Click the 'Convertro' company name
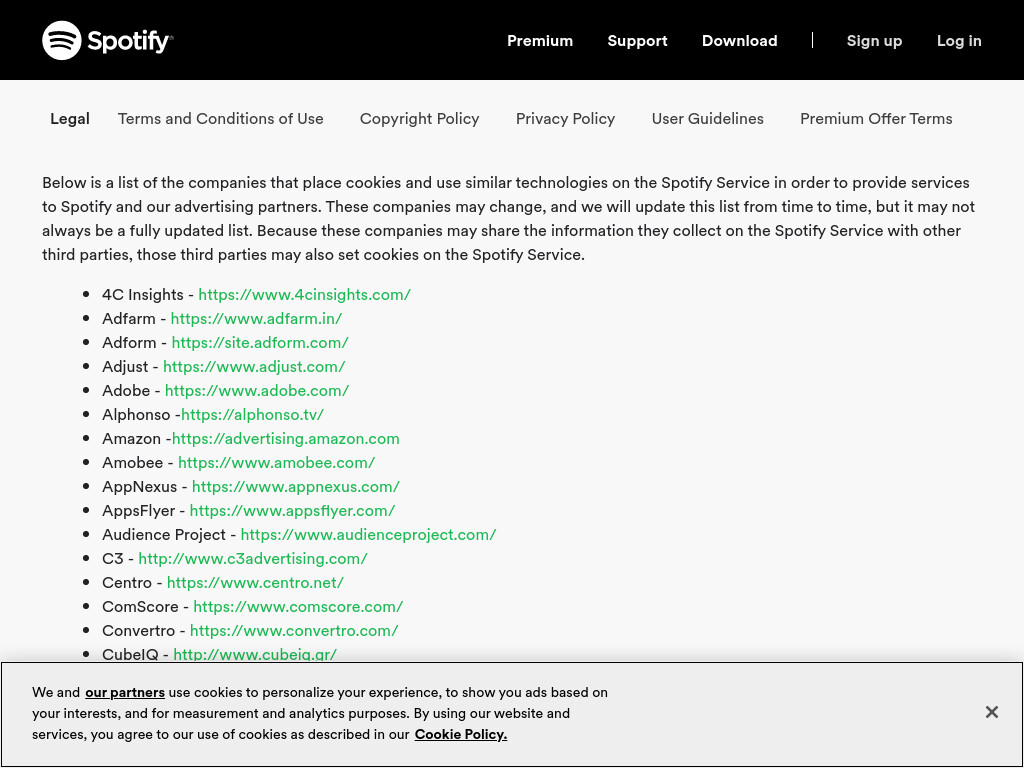 click(x=138, y=631)
